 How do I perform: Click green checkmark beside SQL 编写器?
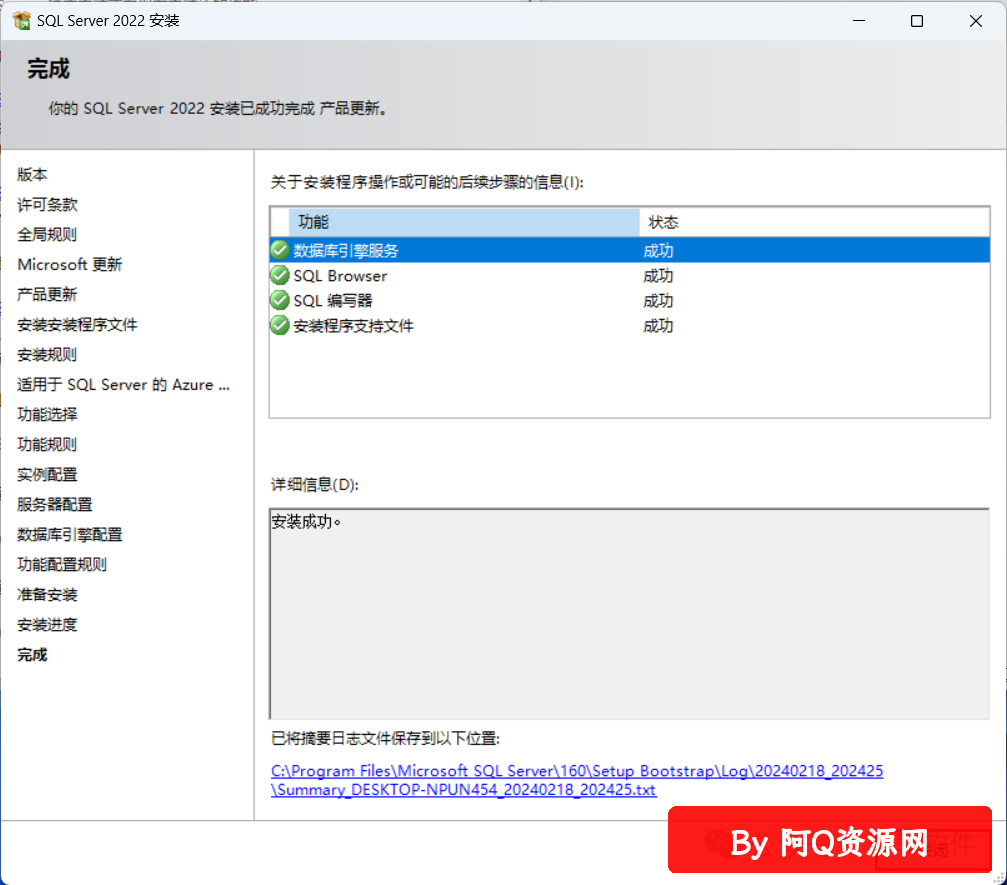tap(279, 301)
